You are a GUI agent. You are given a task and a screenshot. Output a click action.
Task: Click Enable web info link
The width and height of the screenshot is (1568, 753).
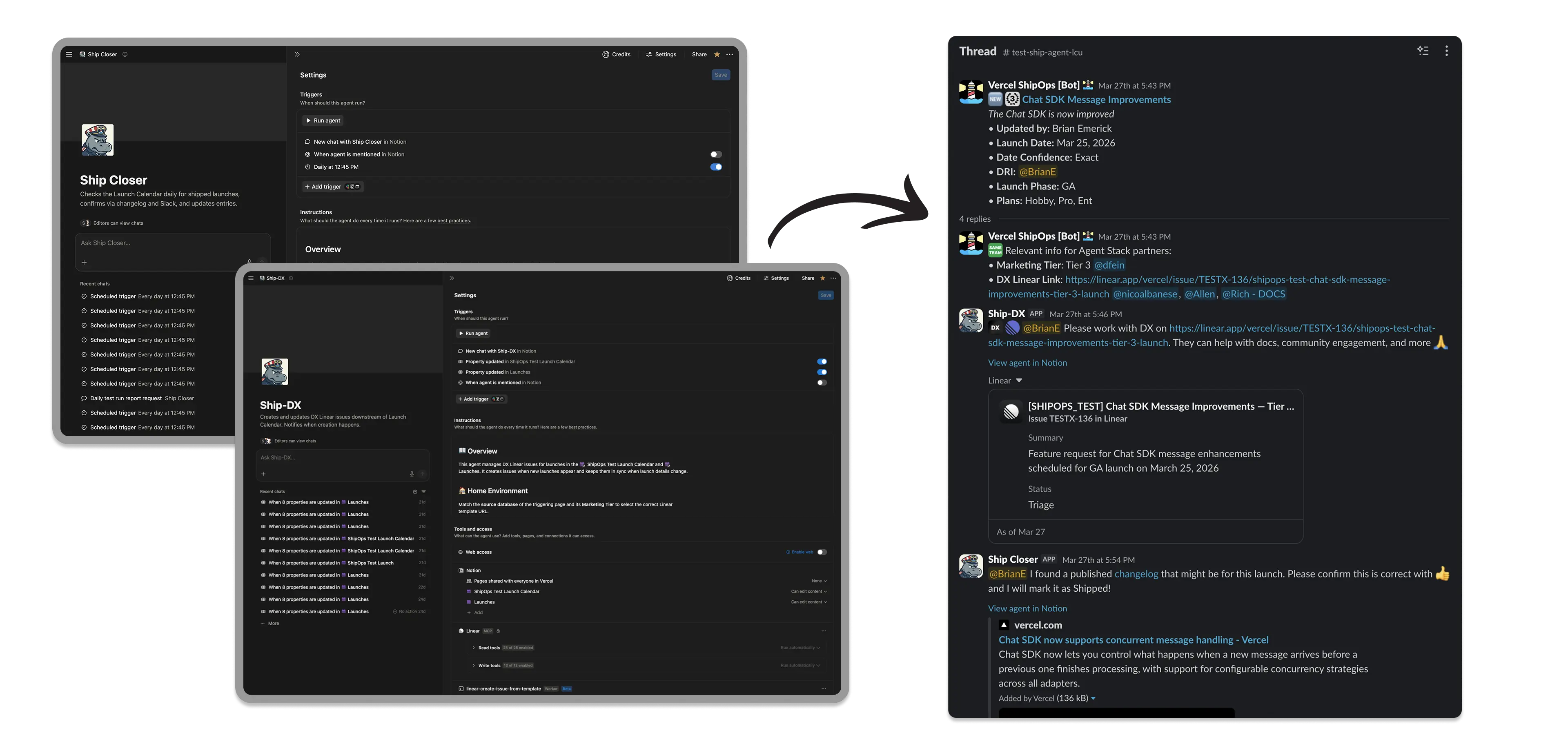click(800, 552)
